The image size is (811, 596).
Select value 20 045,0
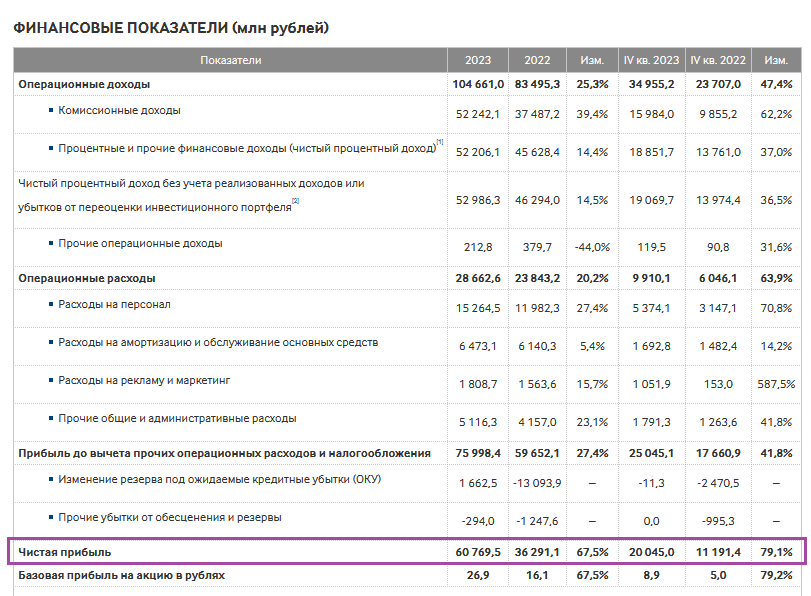[x=651, y=552]
